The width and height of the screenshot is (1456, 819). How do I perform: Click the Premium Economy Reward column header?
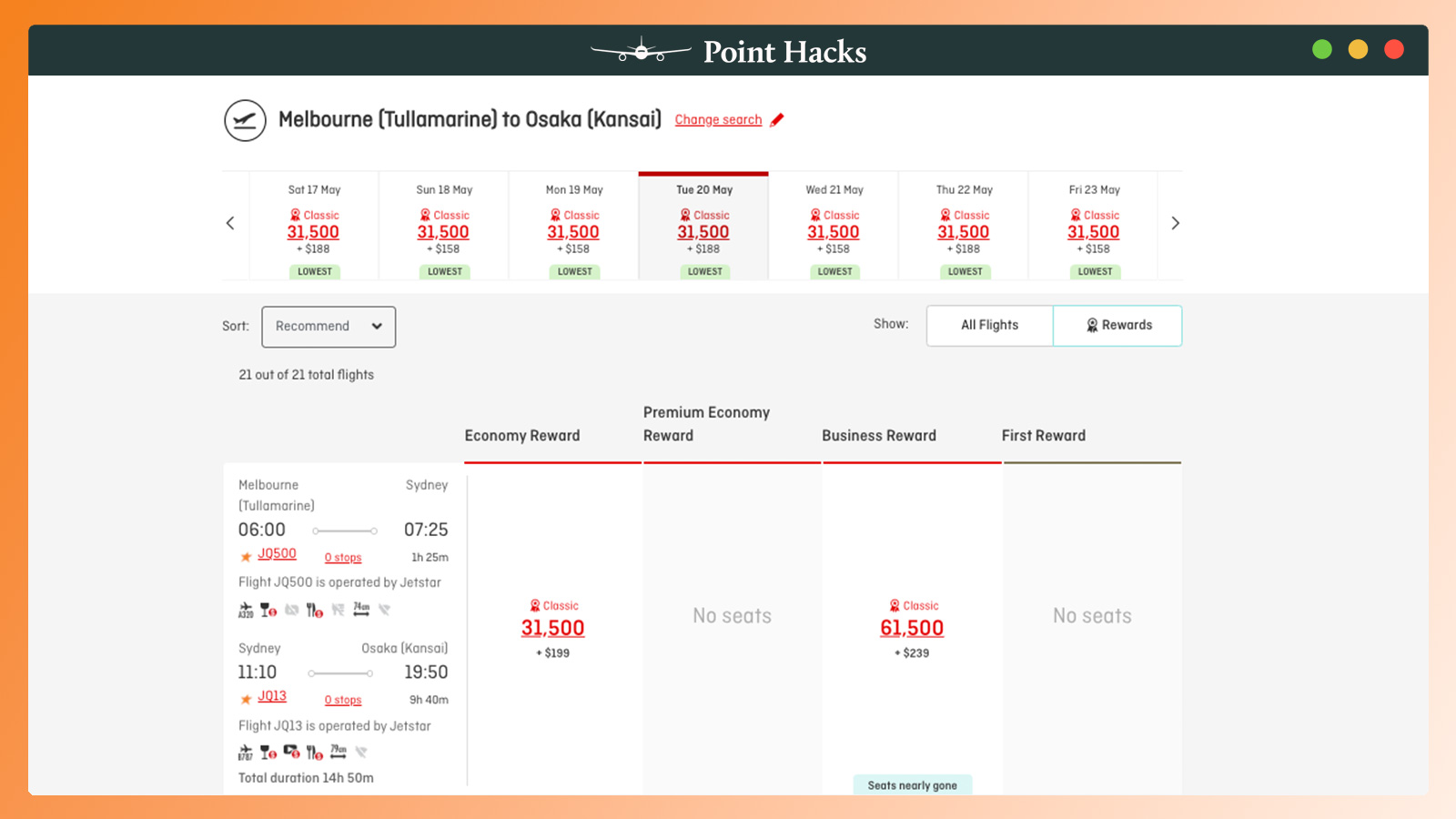[x=706, y=424]
